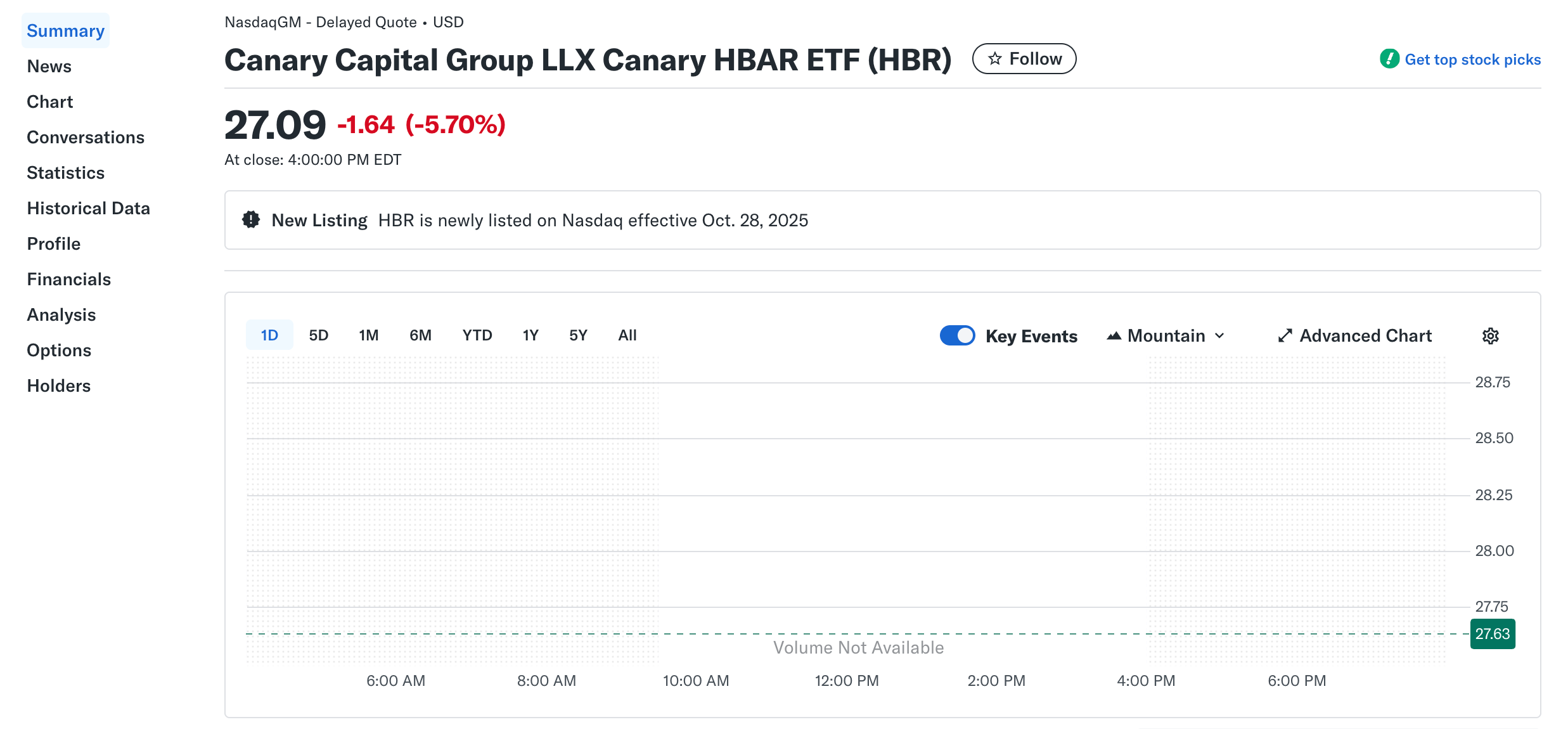The image size is (1568, 729).
Task: Open the Statistics page for HBR
Action: click(x=65, y=172)
